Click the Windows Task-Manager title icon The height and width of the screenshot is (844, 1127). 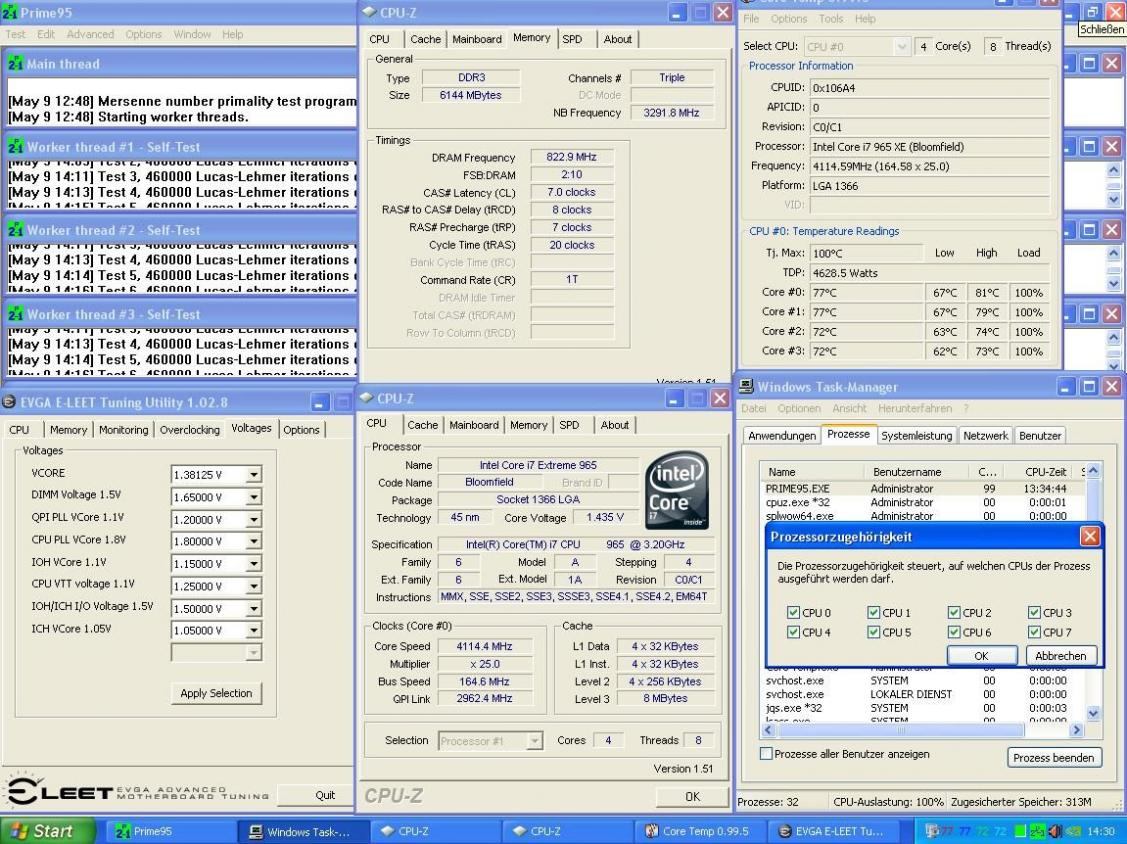click(x=747, y=386)
